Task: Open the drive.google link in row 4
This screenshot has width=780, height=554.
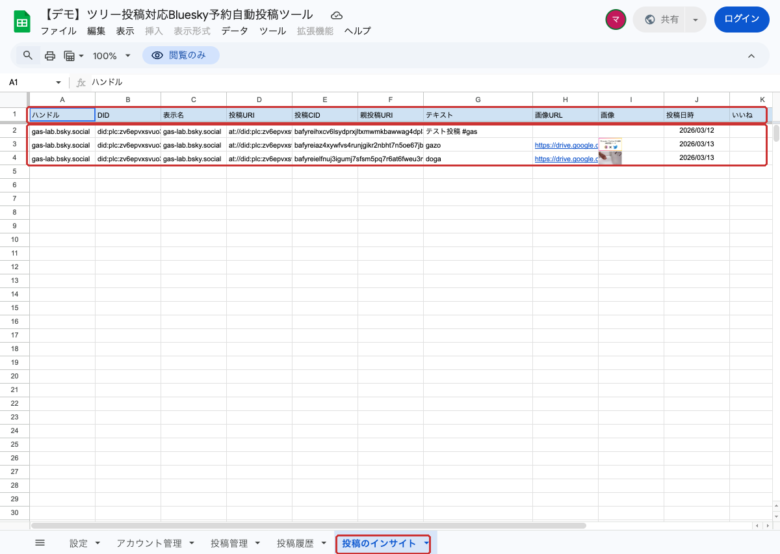Action: tap(566, 159)
